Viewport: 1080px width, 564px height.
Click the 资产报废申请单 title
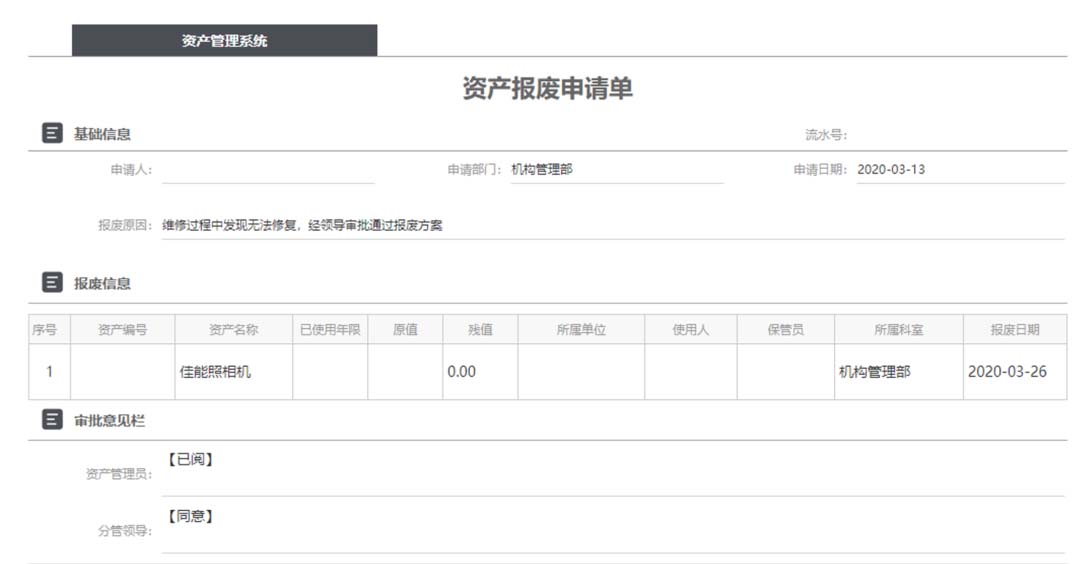point(548,89)
